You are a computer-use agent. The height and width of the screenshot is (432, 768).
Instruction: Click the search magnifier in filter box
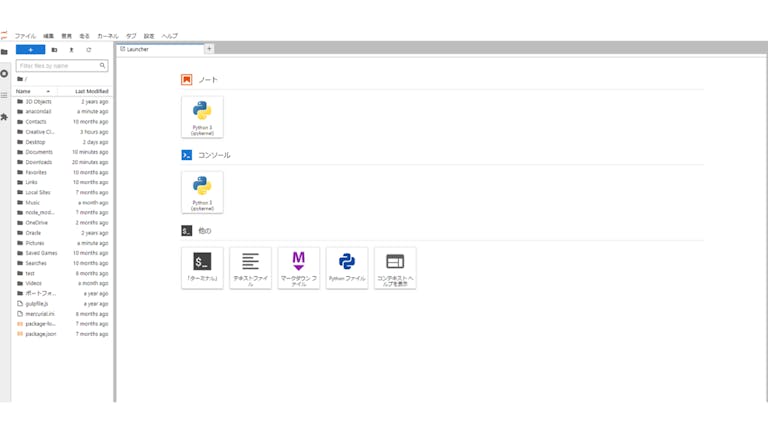point(102,66)
